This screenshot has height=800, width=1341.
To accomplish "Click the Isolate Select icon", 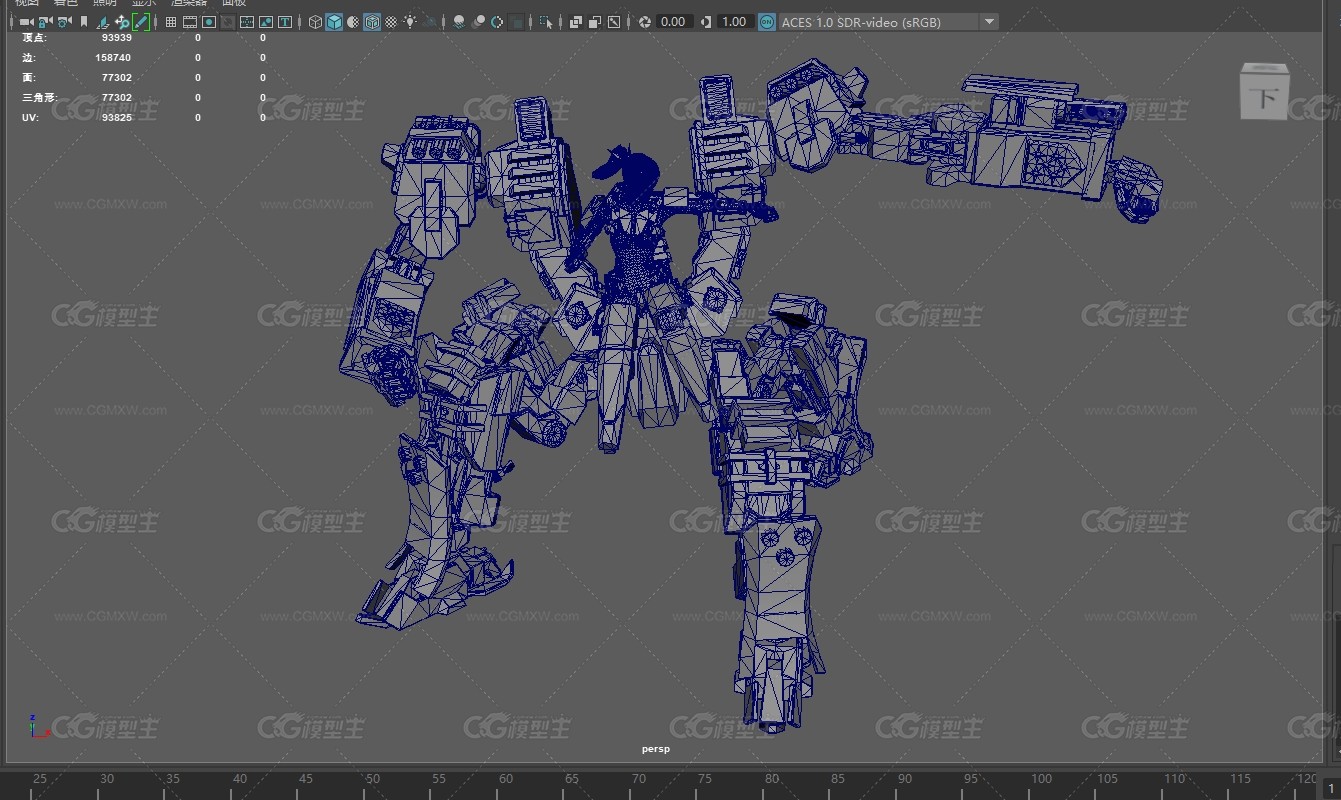I will pyautogui.click(x=546, y=22).
